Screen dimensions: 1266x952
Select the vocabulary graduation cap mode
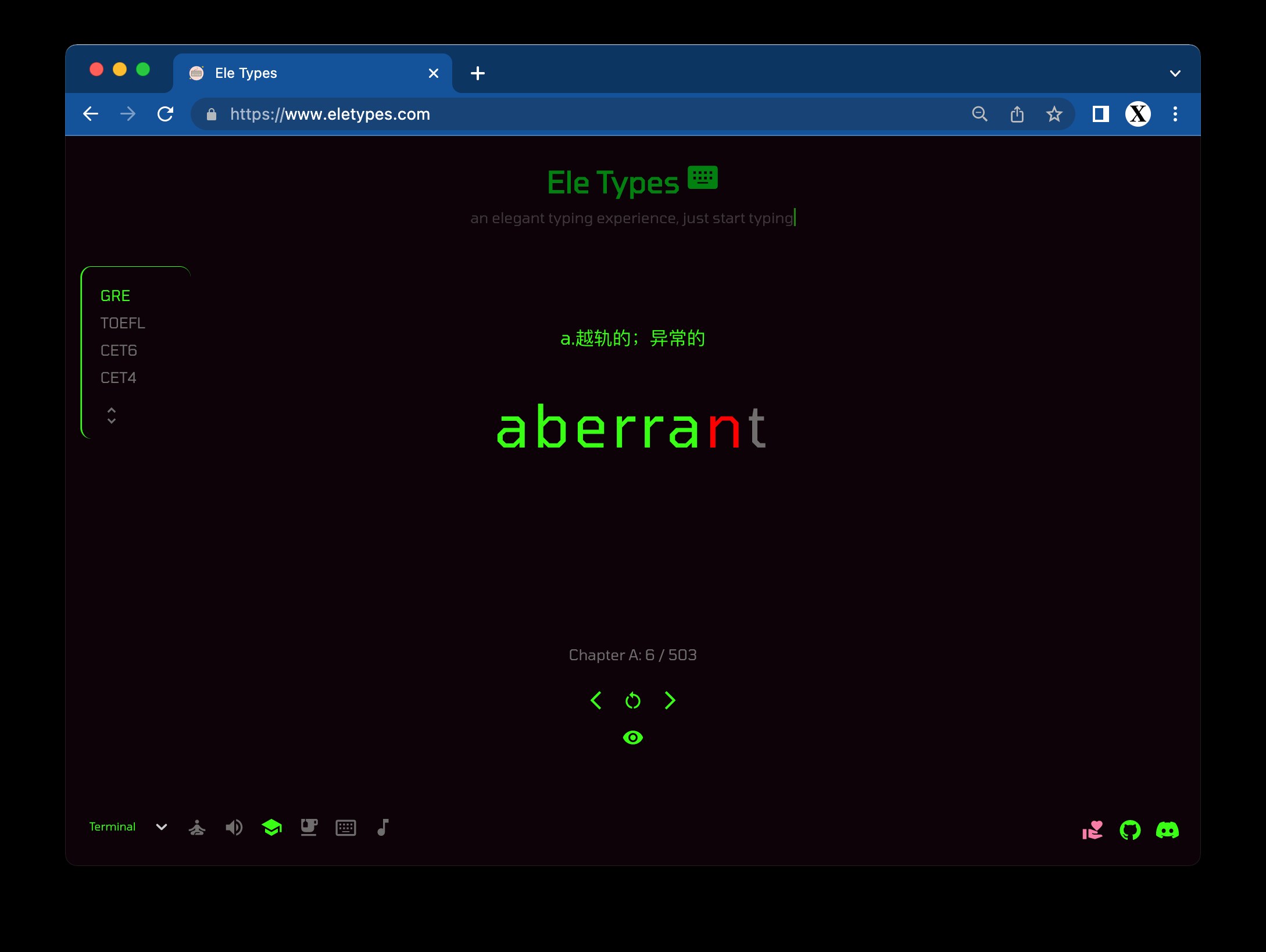271,827
